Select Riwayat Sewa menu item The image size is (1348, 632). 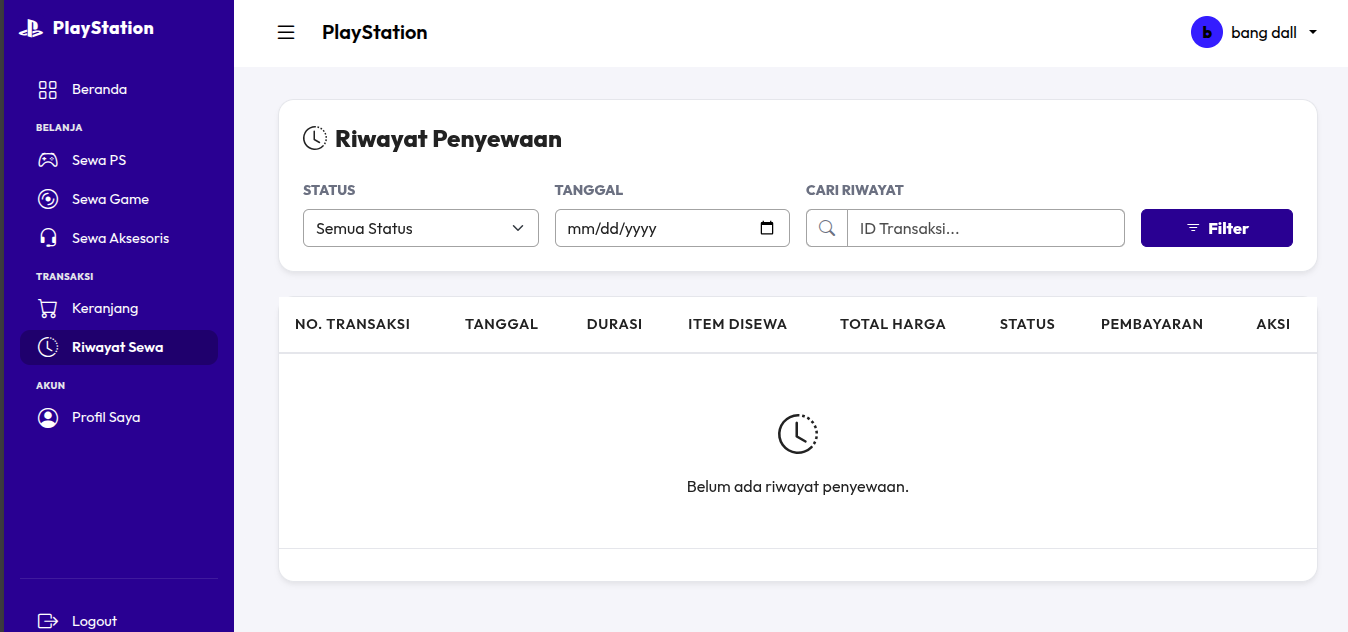tap(119, 347)
